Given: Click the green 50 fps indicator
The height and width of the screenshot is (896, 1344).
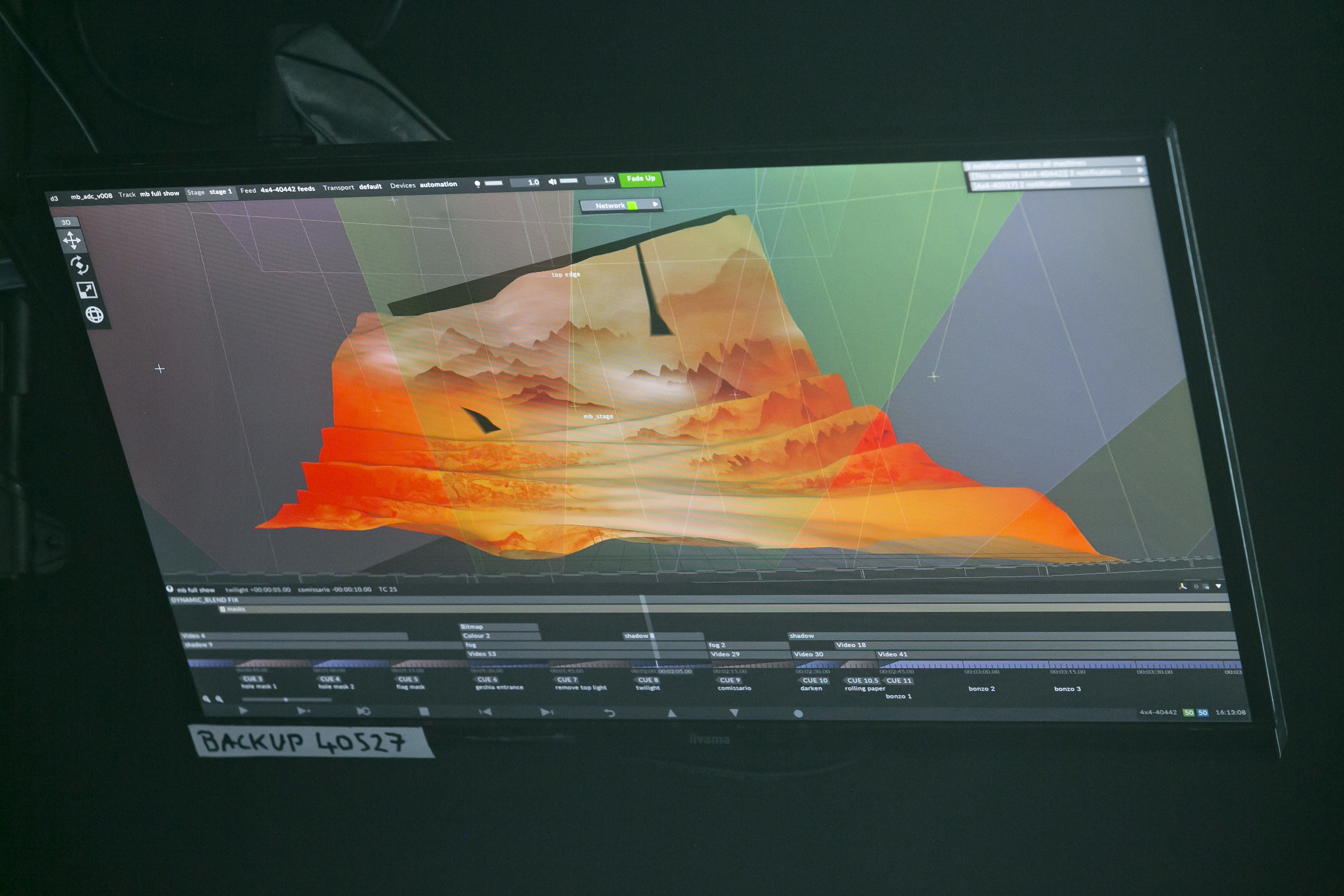Looking at the screenshot, I should 1188,712.
